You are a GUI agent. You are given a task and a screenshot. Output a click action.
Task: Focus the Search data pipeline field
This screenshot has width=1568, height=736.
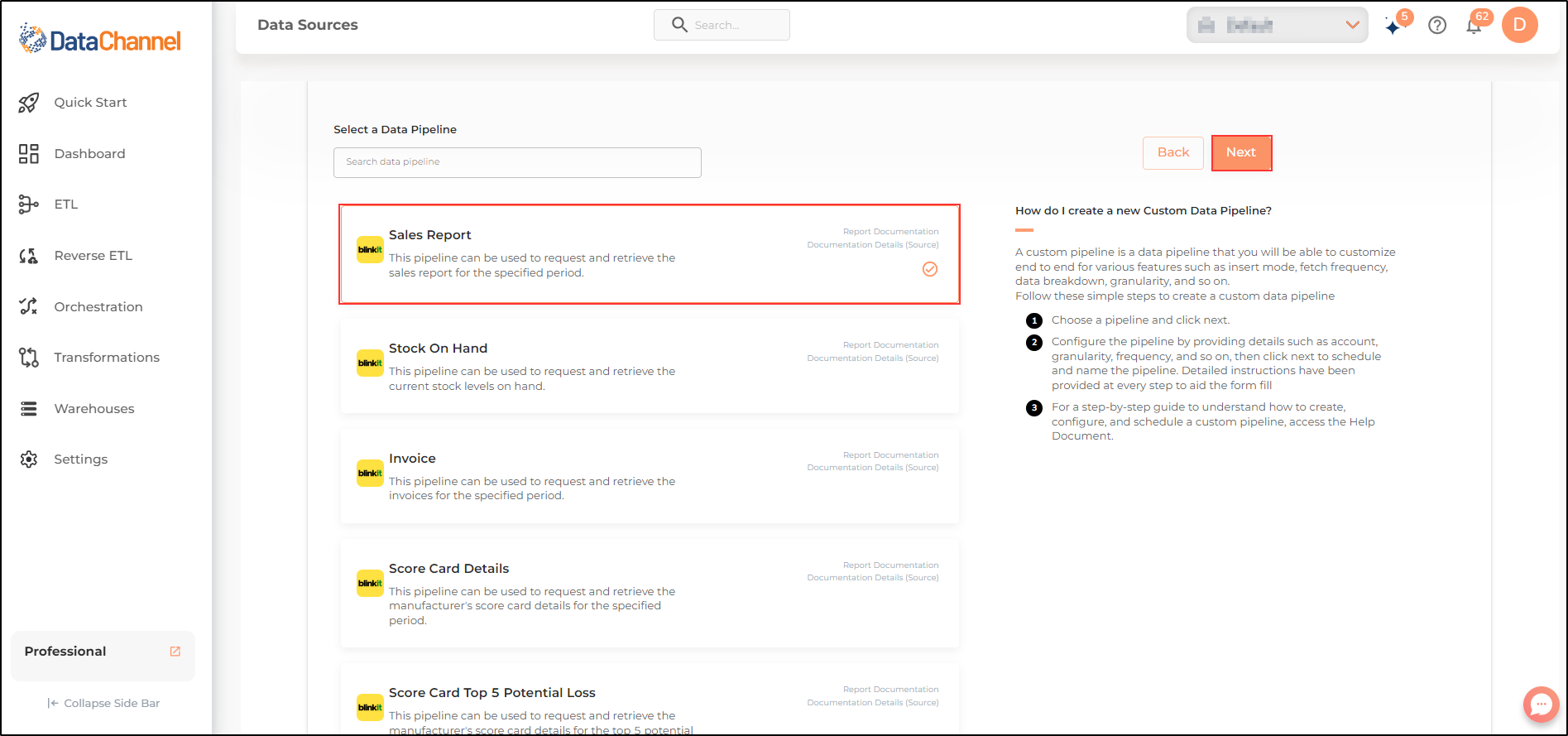point(517,162)
